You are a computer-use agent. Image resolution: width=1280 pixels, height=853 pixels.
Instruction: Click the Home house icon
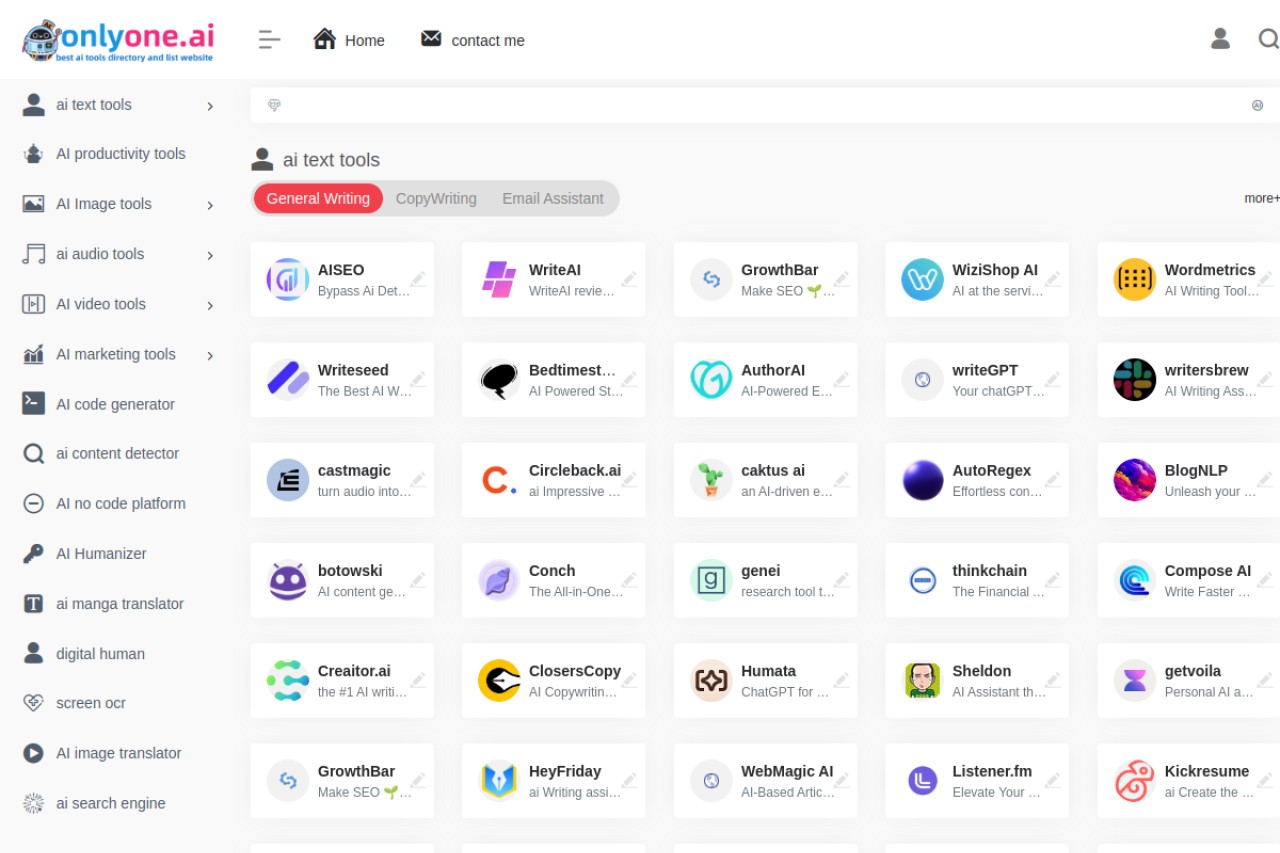coord(324,39)
